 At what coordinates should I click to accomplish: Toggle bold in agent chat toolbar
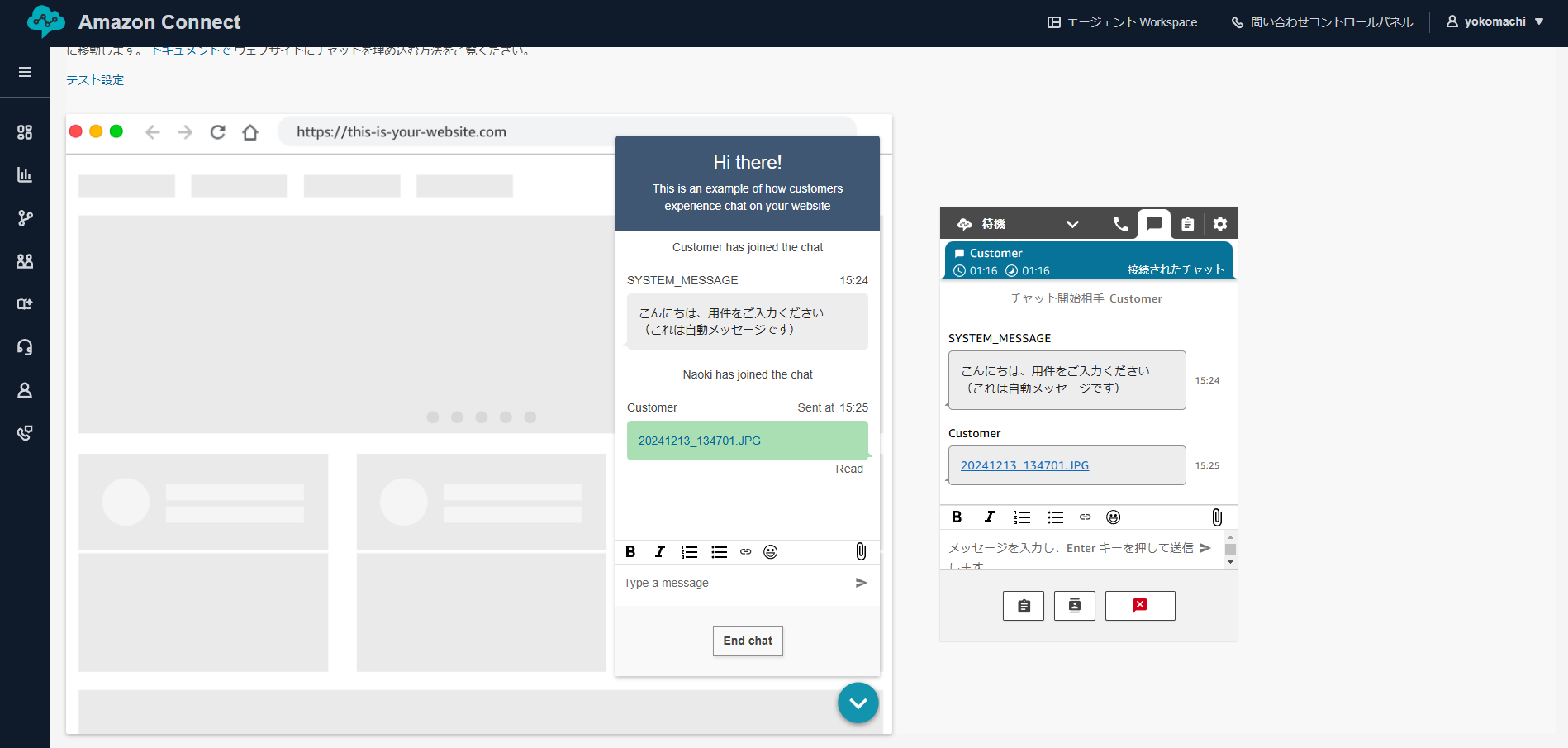click(957, 517)
